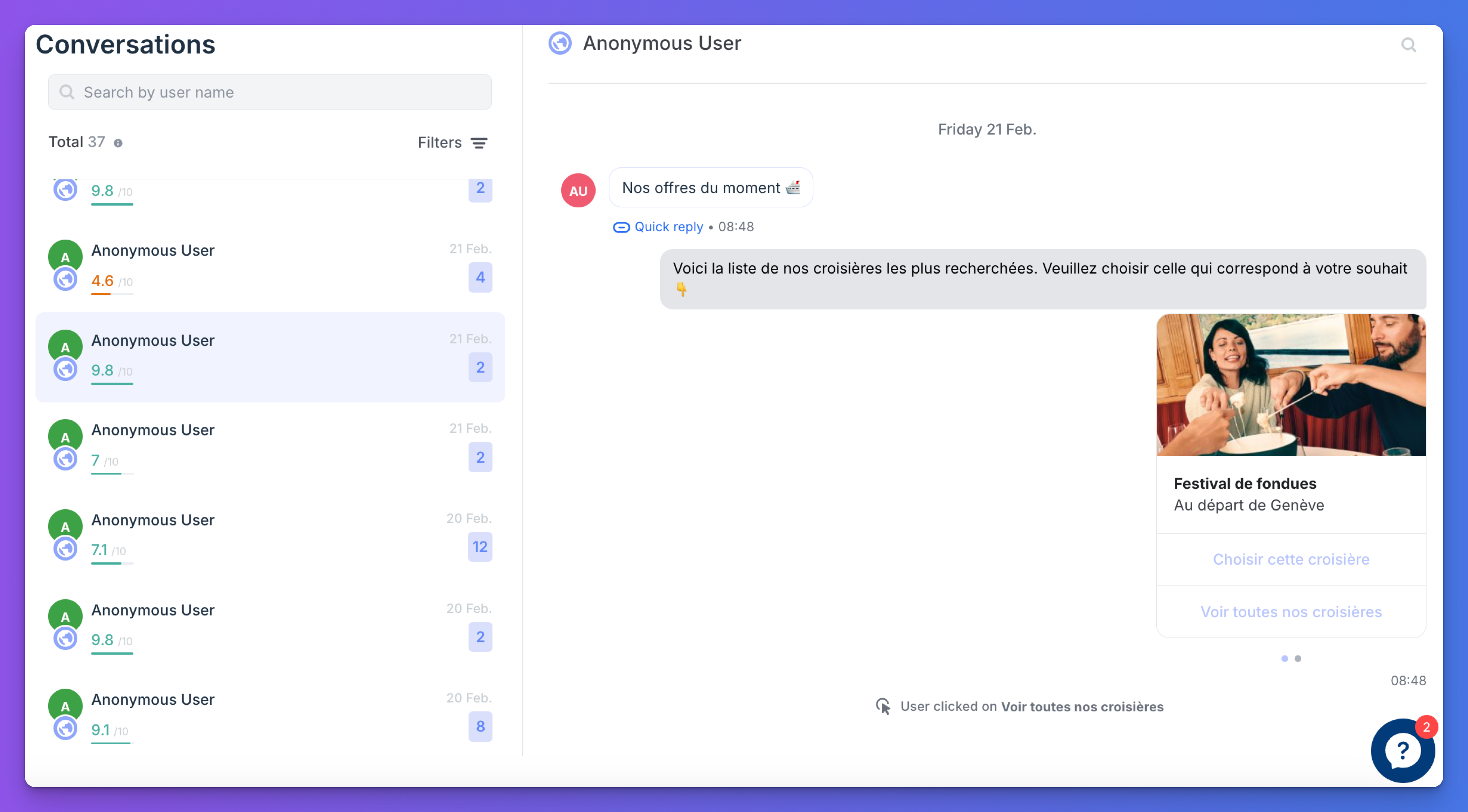Click the Festival de fondues image
Viewport: 1468px width, 812px height.
(1291, 385)
